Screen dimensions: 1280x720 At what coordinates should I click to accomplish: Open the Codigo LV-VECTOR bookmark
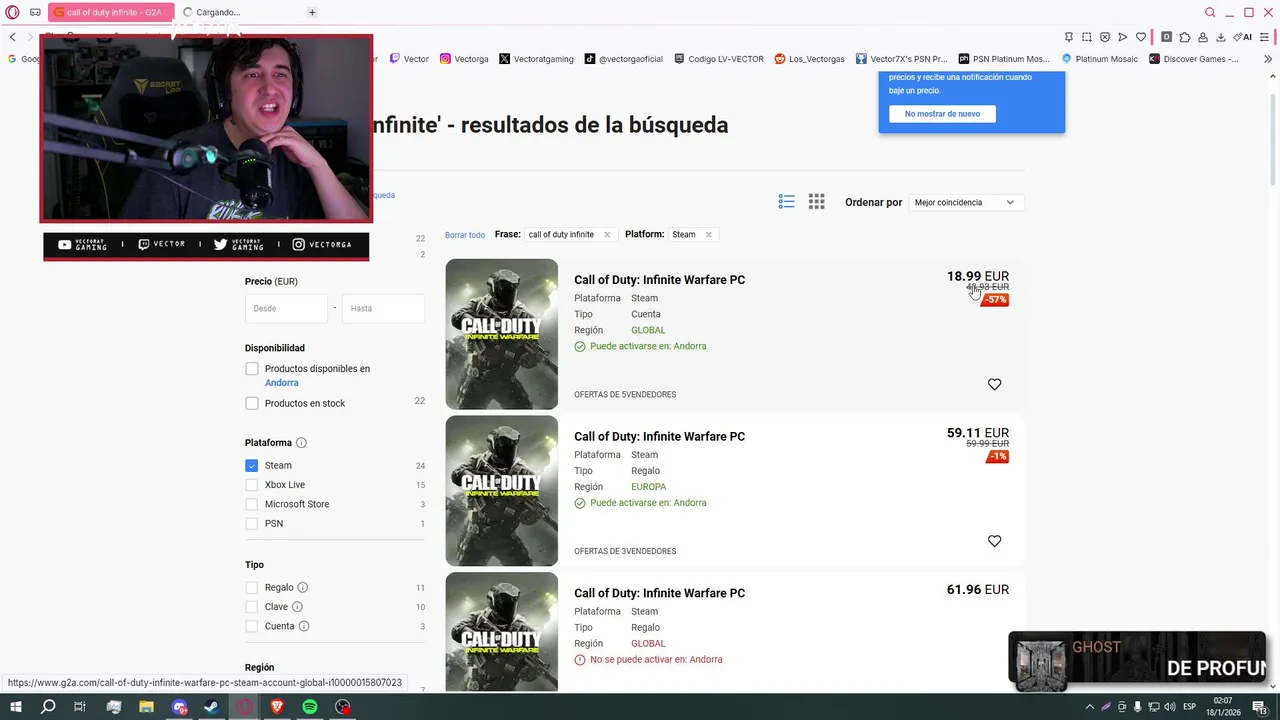click(x=719, y=59)
